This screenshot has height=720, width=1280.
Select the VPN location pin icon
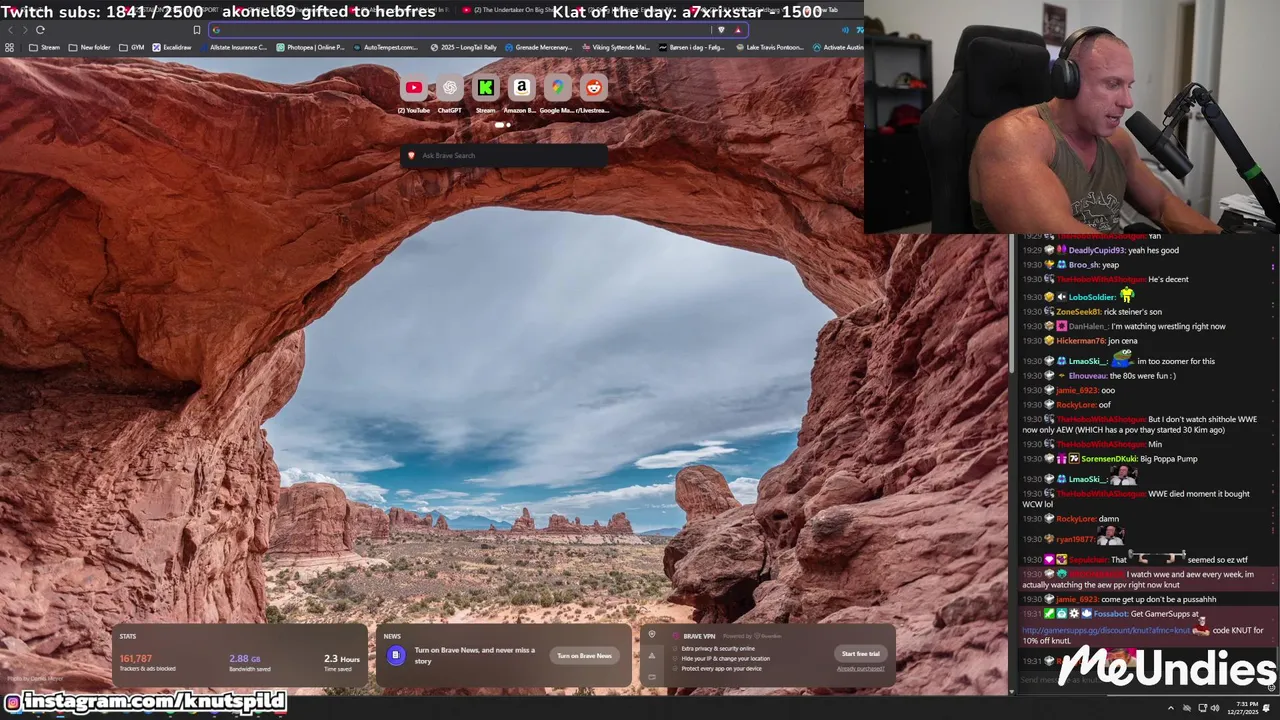coord(652,635)
